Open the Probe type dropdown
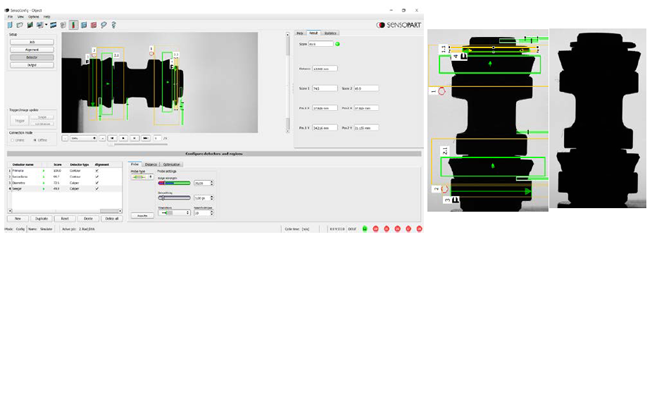This screenshot has height=400, width=650. click(142, 177)
